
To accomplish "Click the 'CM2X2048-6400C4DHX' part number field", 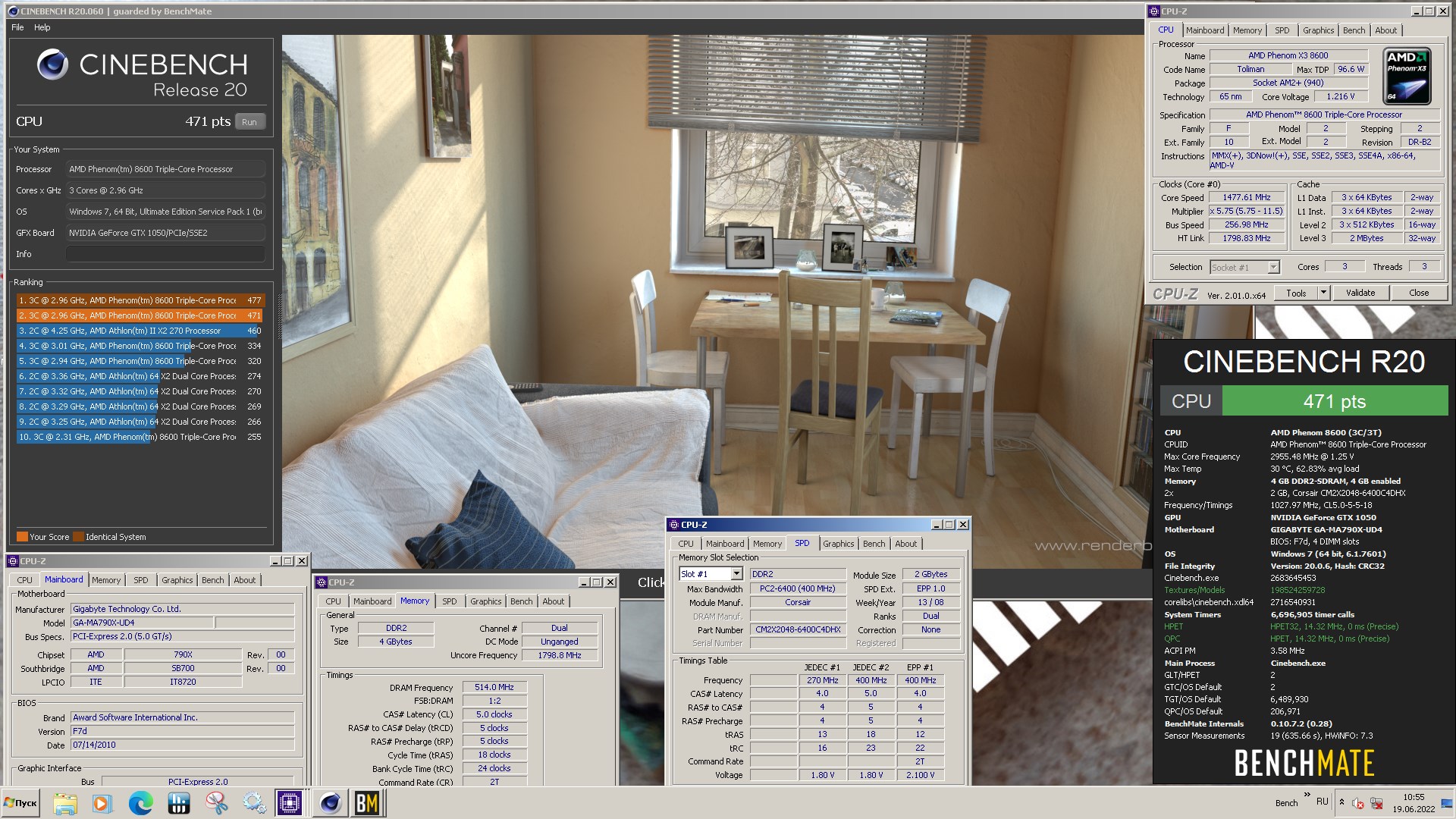I will [x=798, y=629].
